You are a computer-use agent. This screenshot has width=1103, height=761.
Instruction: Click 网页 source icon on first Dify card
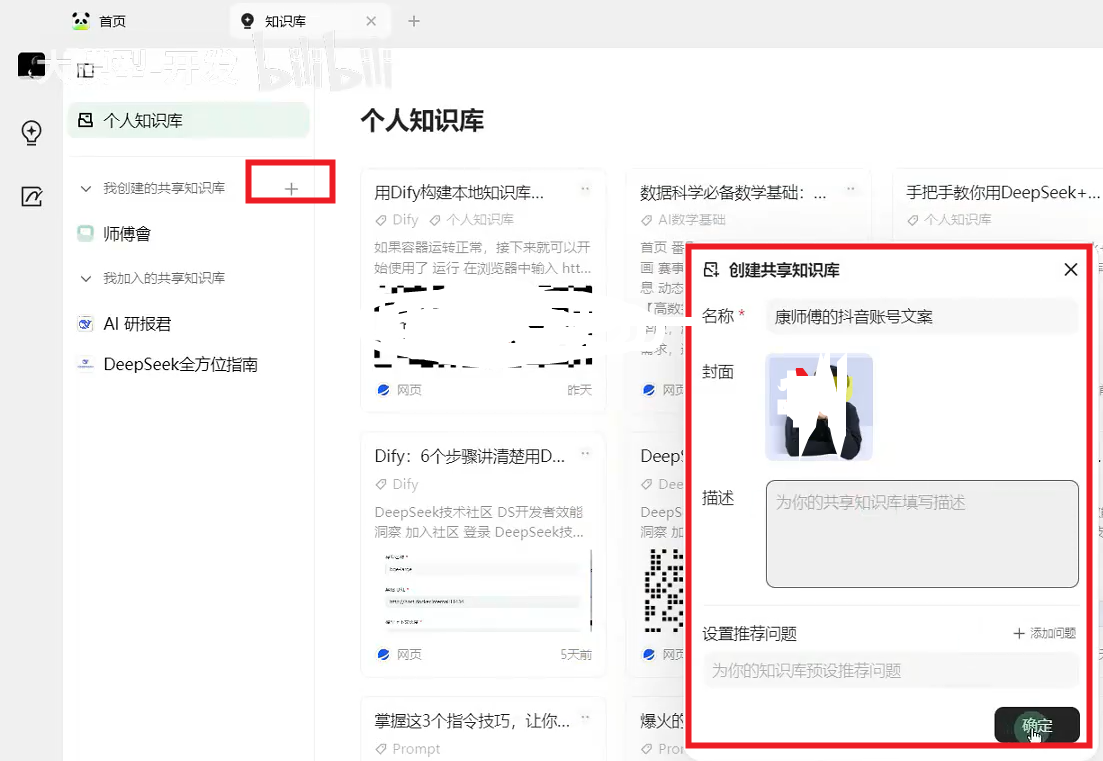[383, 390]
